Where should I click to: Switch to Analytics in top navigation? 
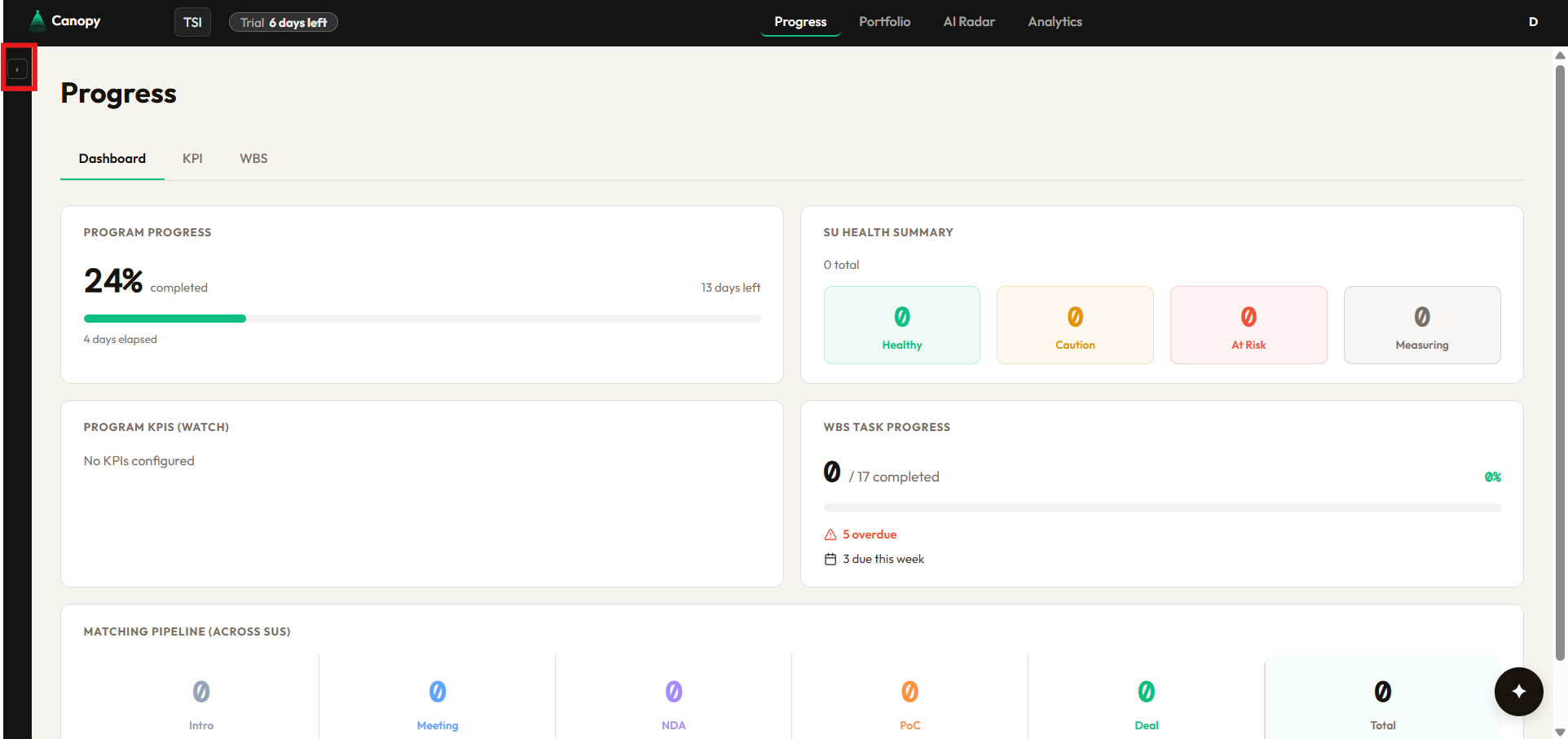1055,22
